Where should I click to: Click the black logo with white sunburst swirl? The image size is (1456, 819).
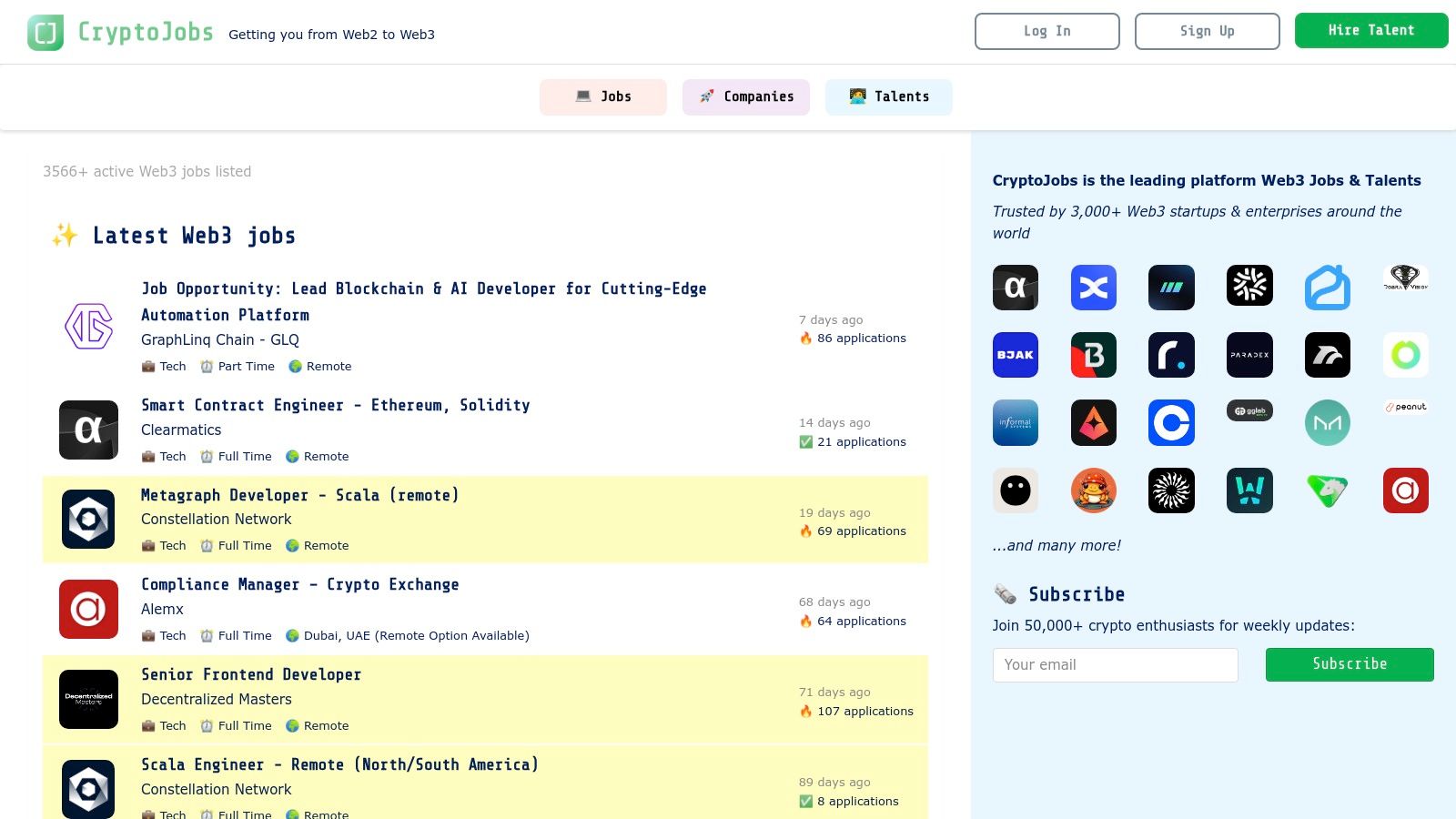[x=1171, y=490]
